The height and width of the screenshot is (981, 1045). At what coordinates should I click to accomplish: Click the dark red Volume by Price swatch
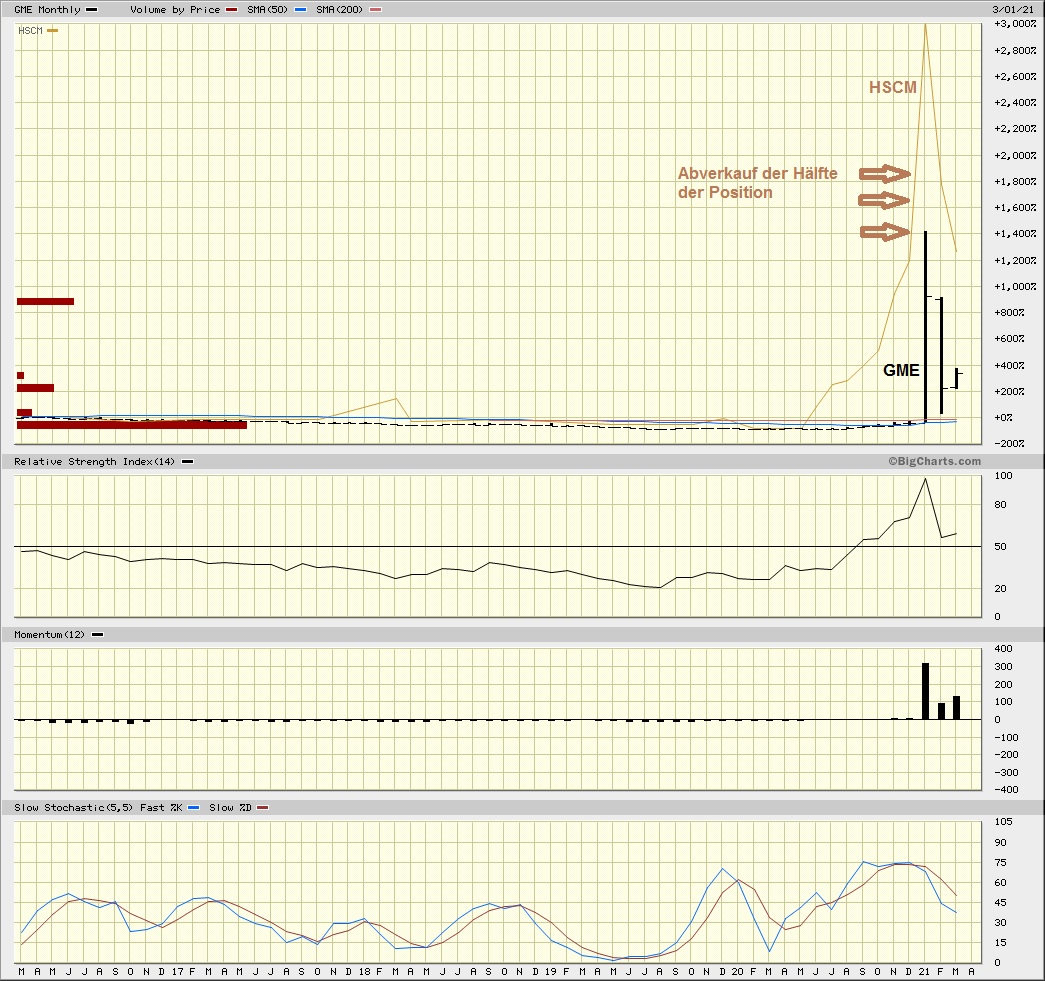click(231, 9)
